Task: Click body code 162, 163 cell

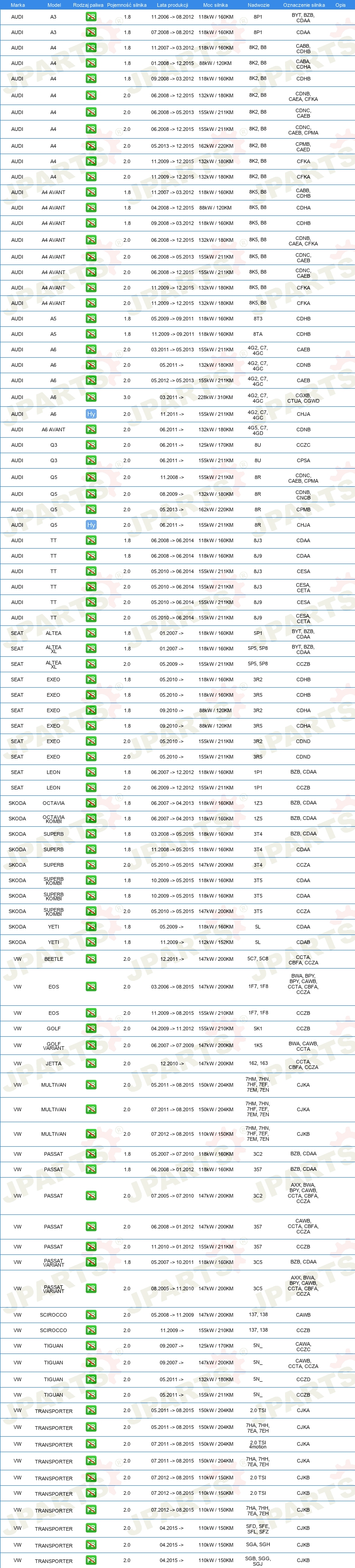Action: pos(258,1064)
